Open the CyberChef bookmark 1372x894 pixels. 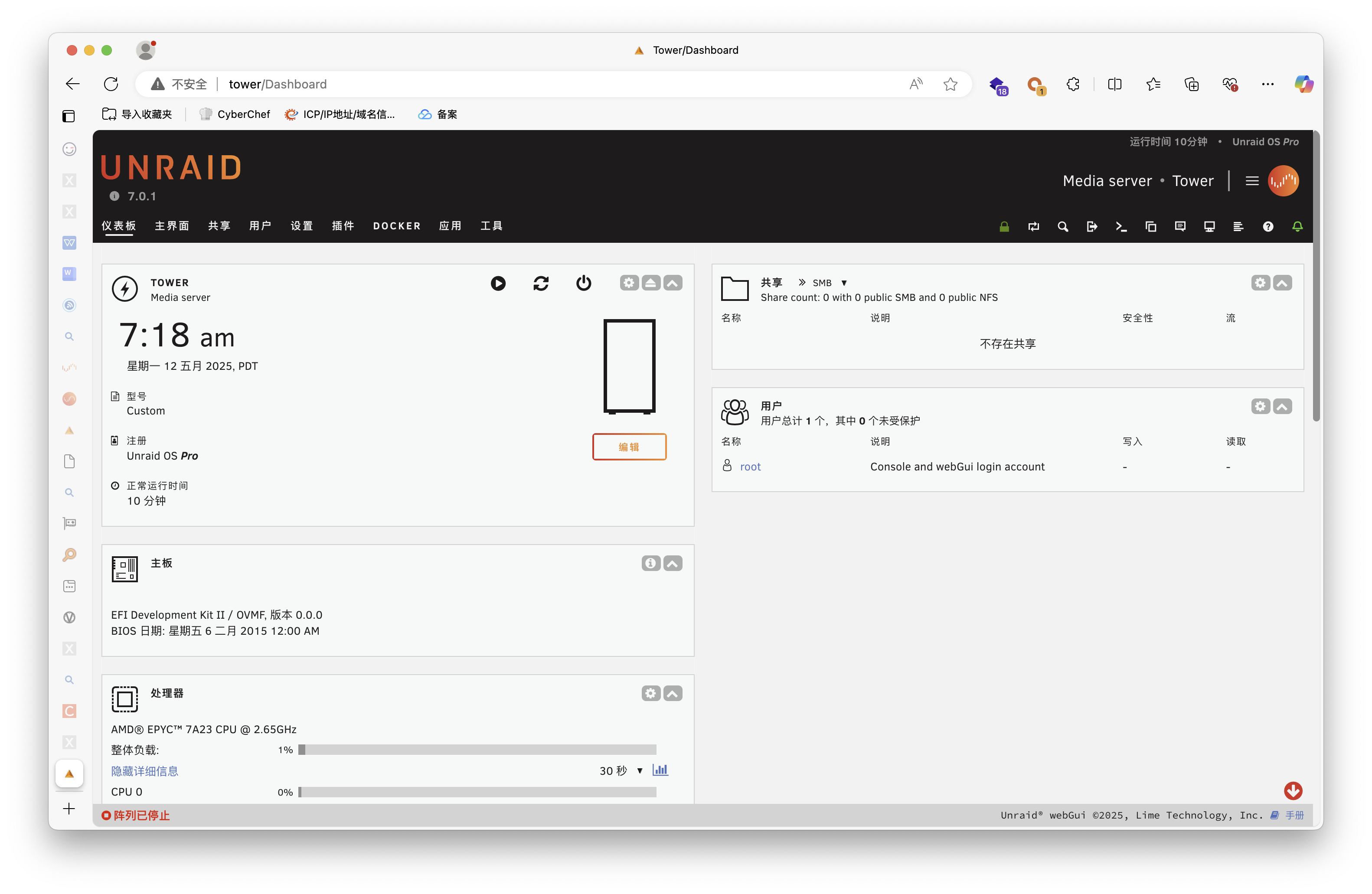coord(235,114)
